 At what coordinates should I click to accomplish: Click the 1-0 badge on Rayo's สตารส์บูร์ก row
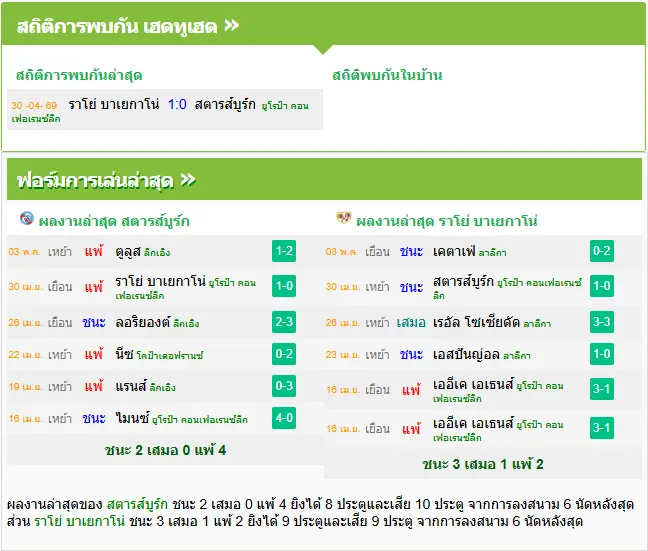point(602,286)
